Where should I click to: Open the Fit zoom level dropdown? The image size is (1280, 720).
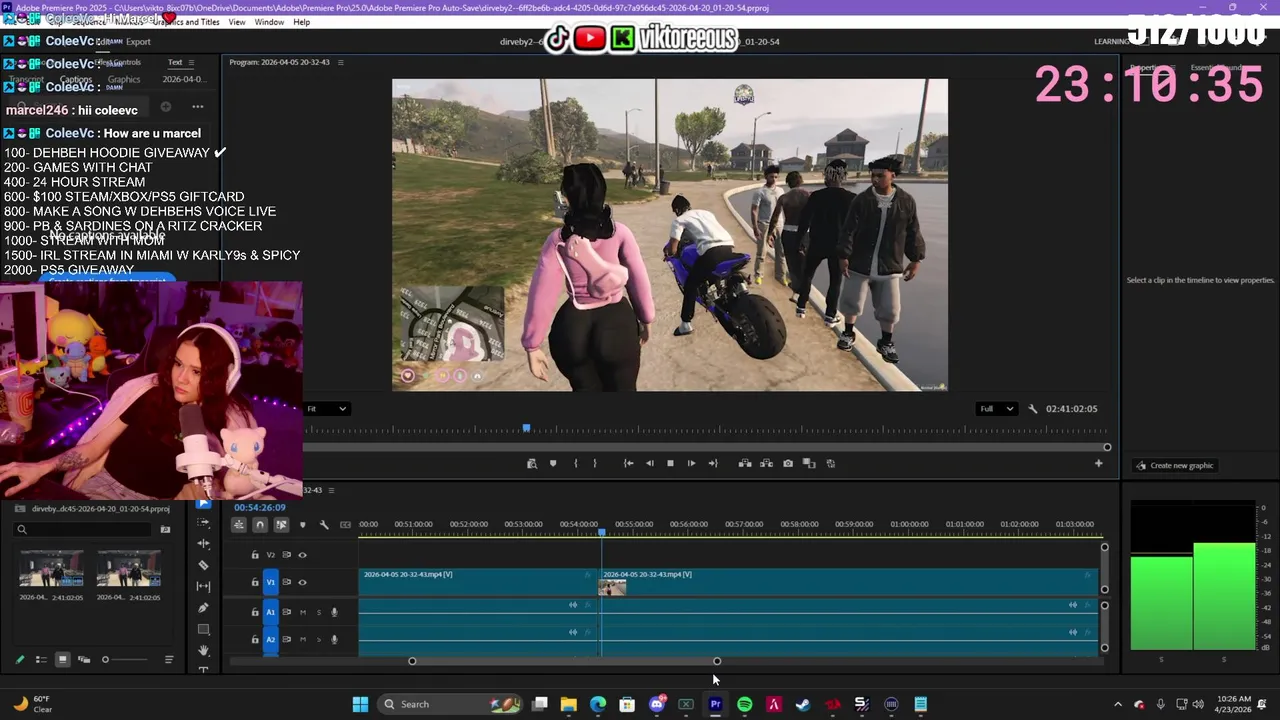[327, 408]
